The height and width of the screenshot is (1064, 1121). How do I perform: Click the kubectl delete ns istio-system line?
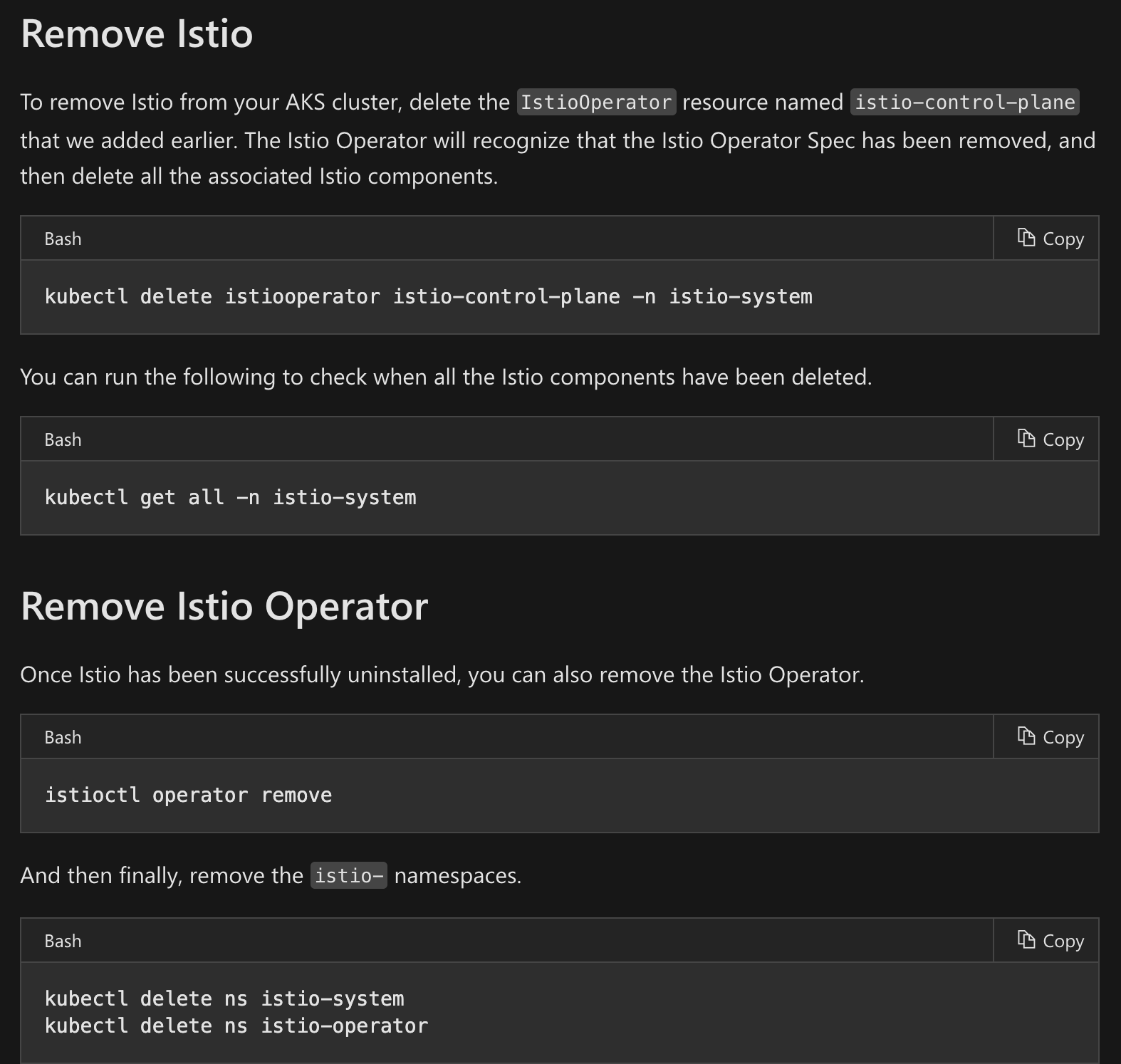[x=224, y=999]
